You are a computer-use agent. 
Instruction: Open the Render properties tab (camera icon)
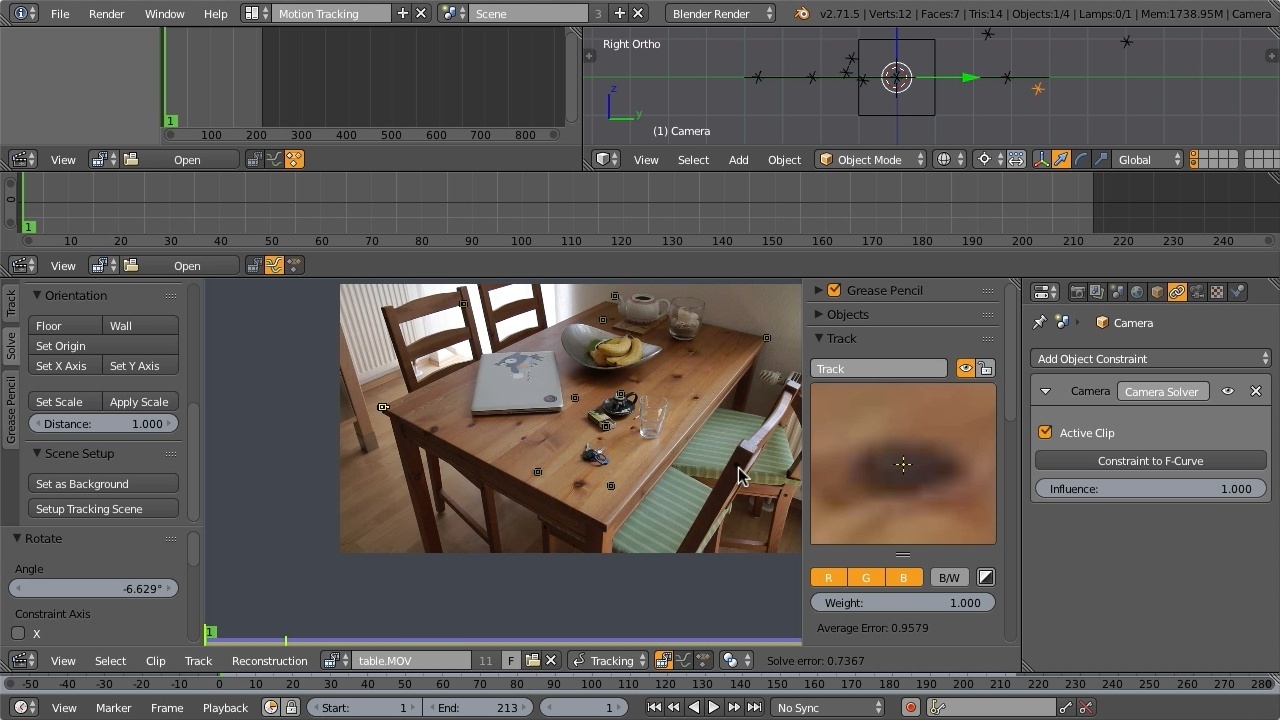pyautogui.click(x=1078, y=291)
